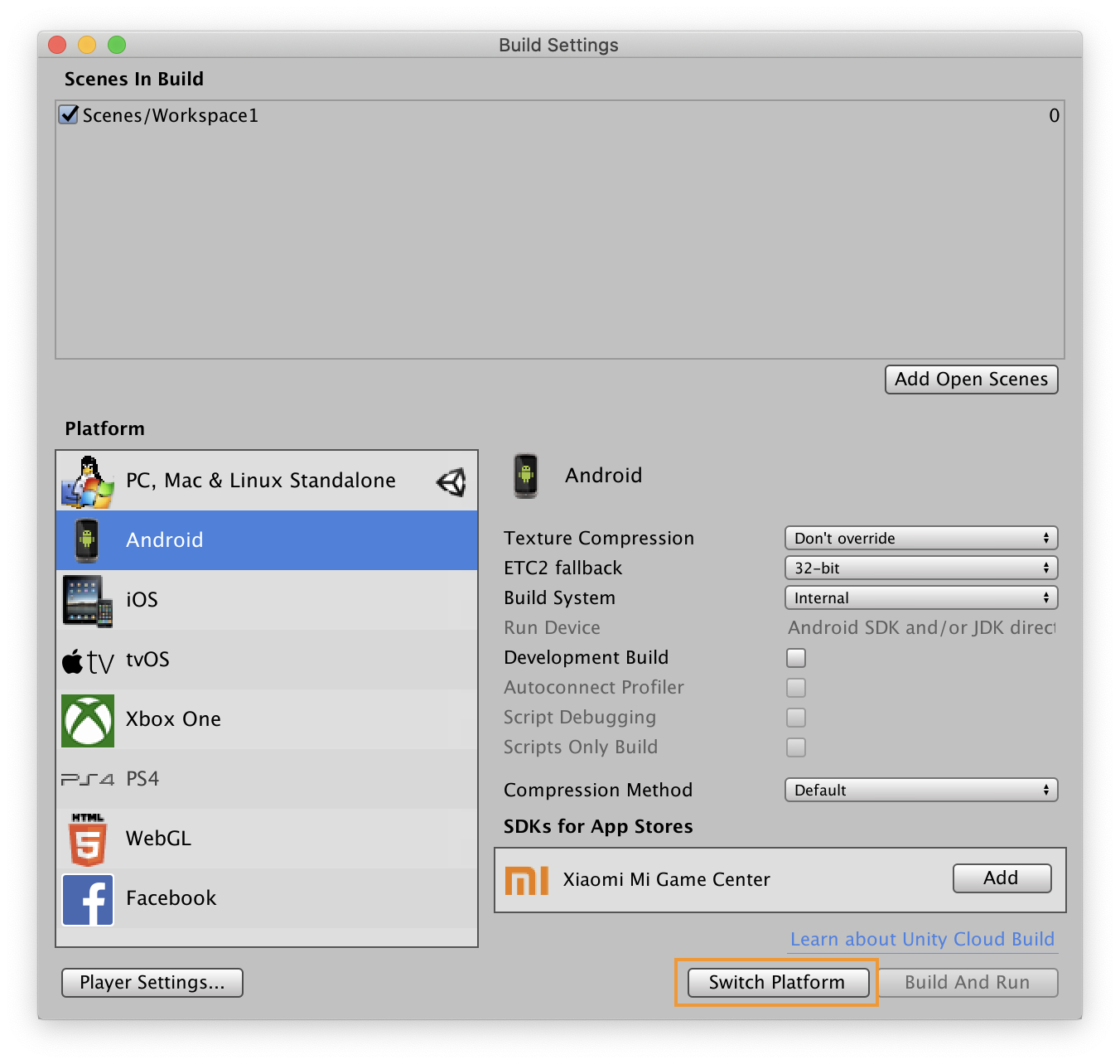This screenshot has width=1120, height=1064.
Task: Click the Android phone icon in platform list
Action: tap(86, 540)
